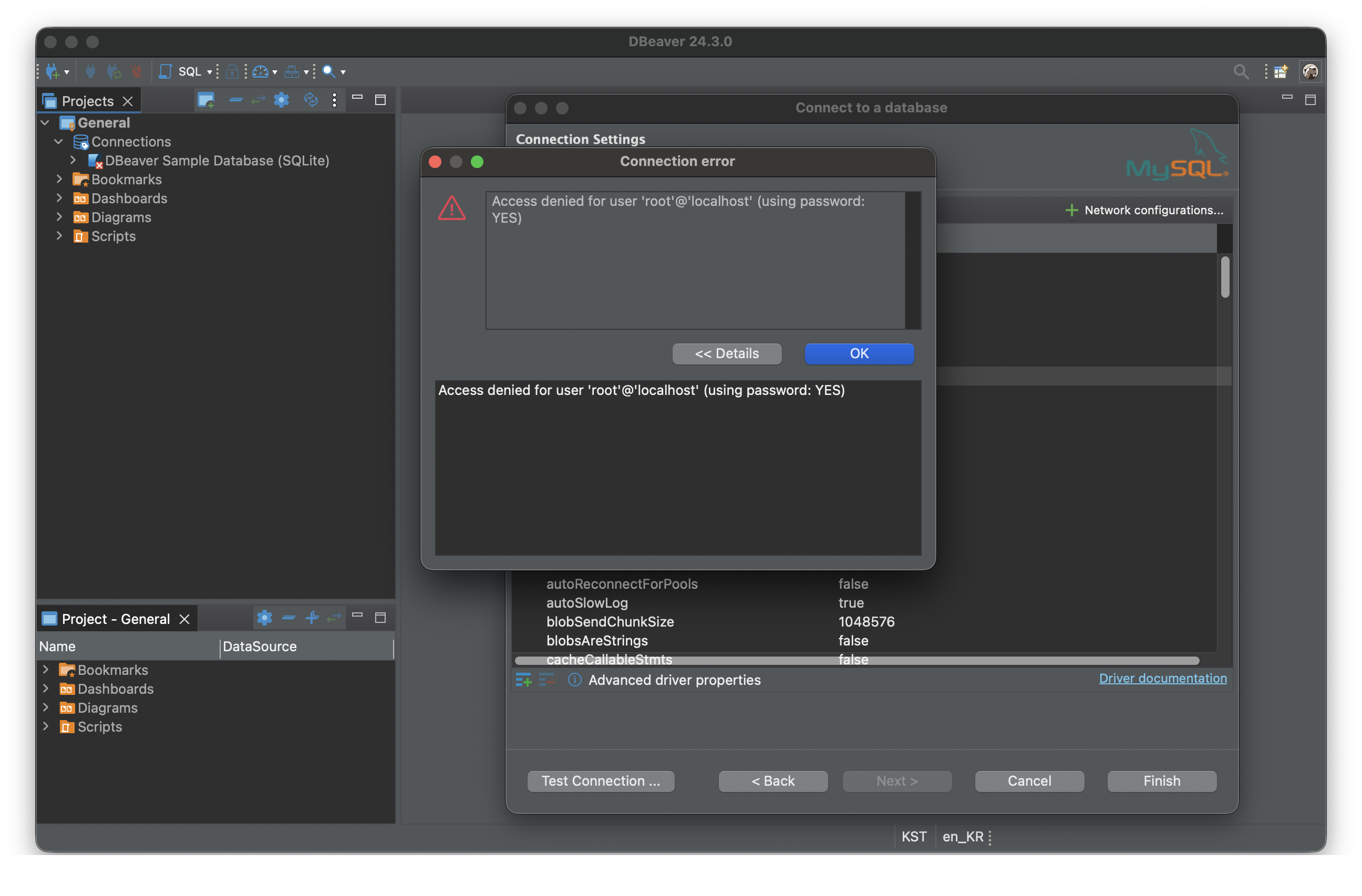Select the Projects tab
This screenshot has width=1362, height=896.
[x=87, y=101]
